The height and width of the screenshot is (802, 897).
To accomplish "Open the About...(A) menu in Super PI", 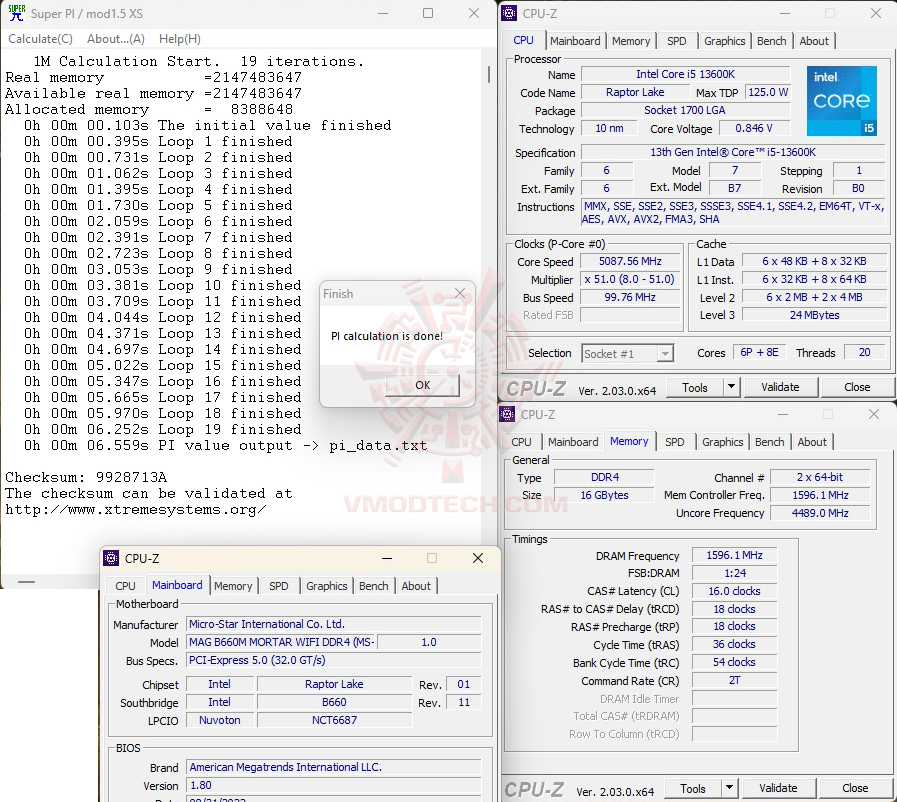I will click(x=116, y=39).
